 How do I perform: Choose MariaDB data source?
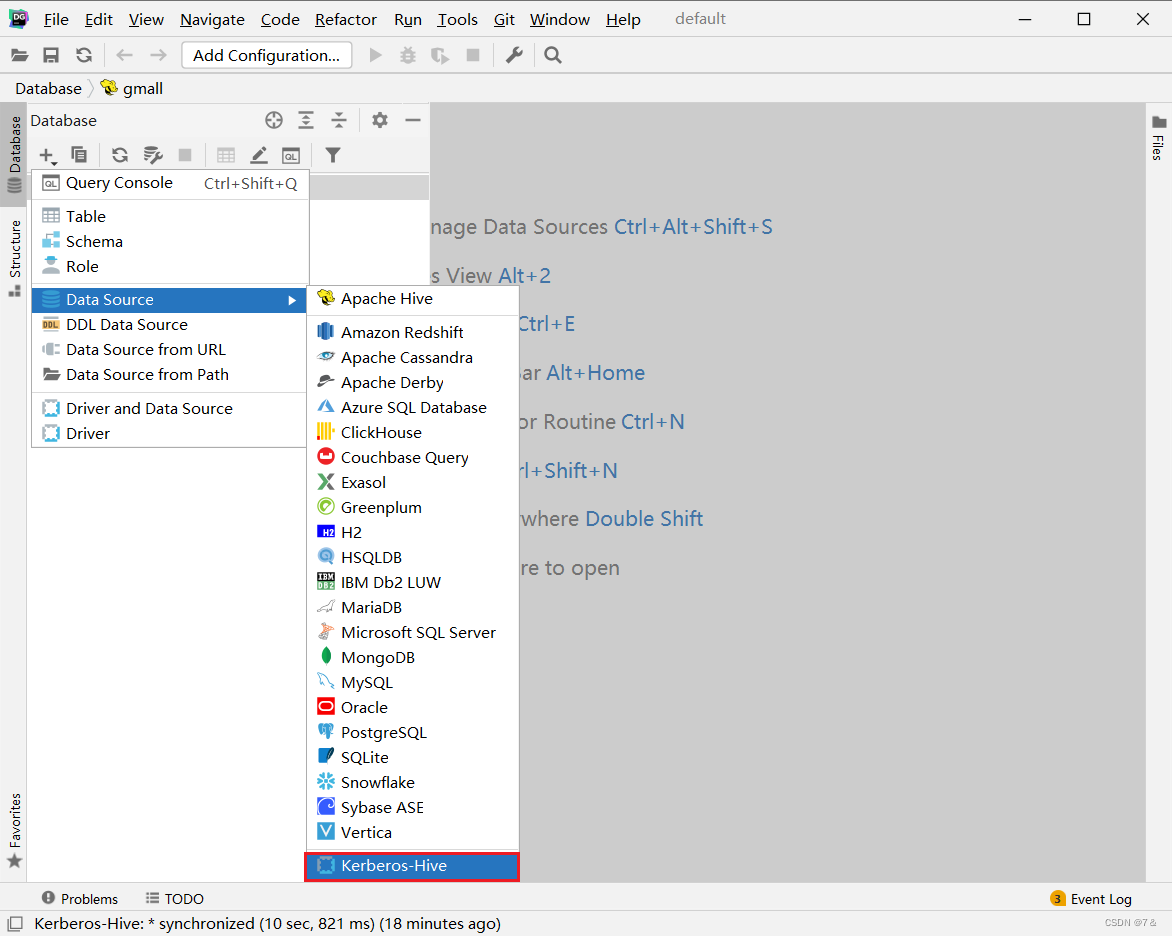coord(413,607)
